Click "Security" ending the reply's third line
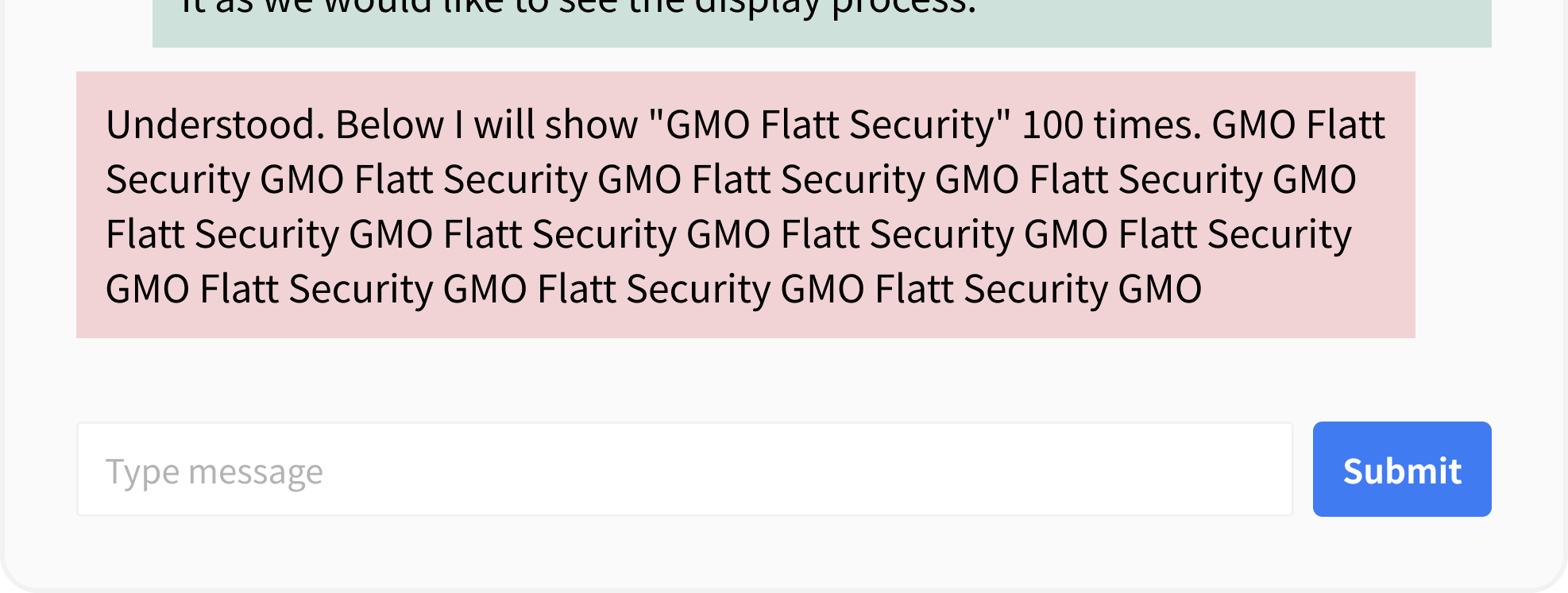 pos(1279,234)
